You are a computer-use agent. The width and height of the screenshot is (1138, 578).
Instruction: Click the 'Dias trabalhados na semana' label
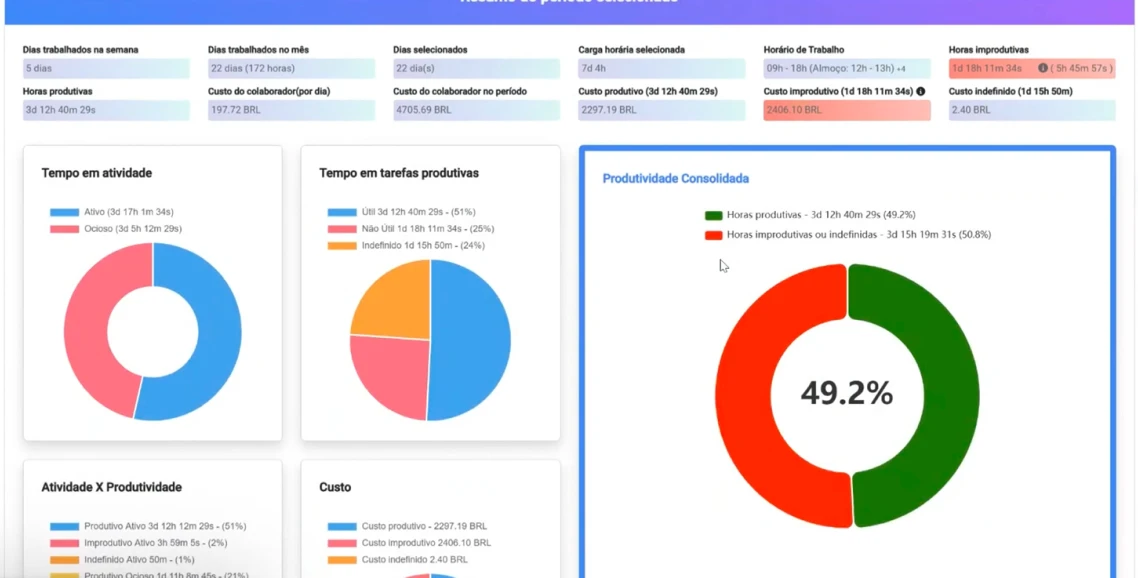coord(81,50)
